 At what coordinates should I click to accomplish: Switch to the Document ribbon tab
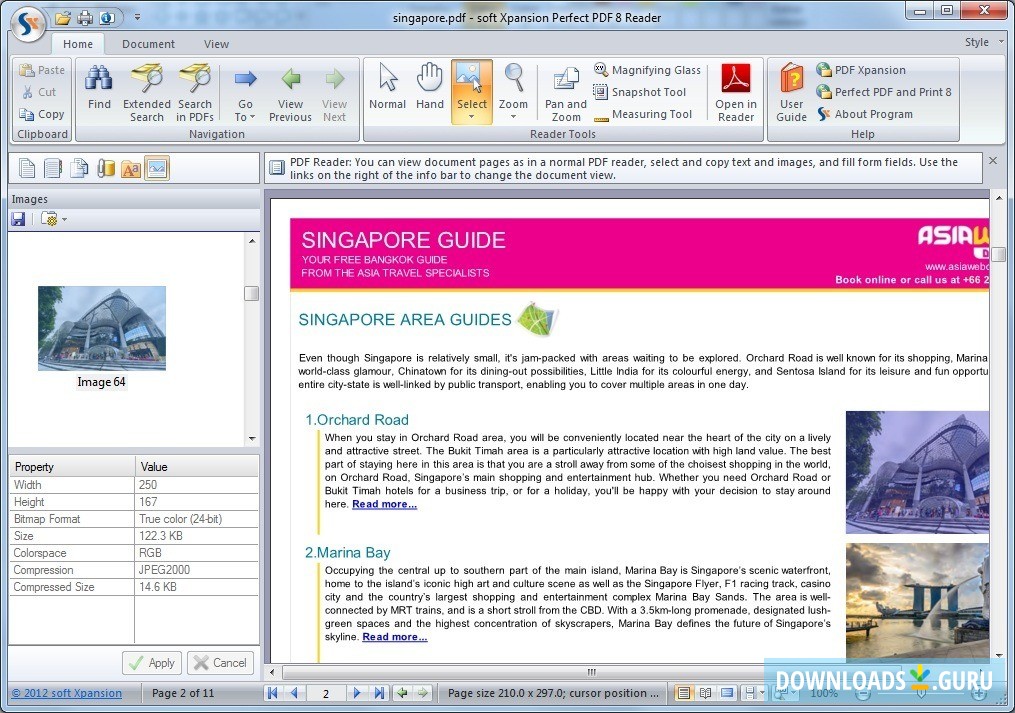pos(148,44)
